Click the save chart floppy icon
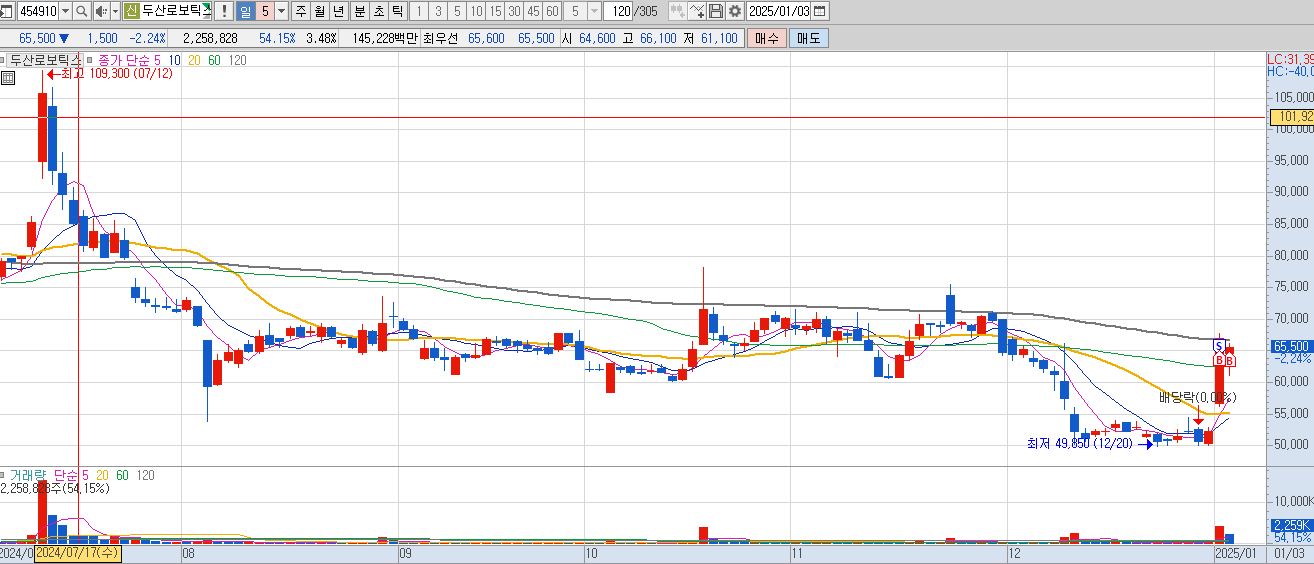The height and width of the screenshot is (564, 1314). pos(716,12)
